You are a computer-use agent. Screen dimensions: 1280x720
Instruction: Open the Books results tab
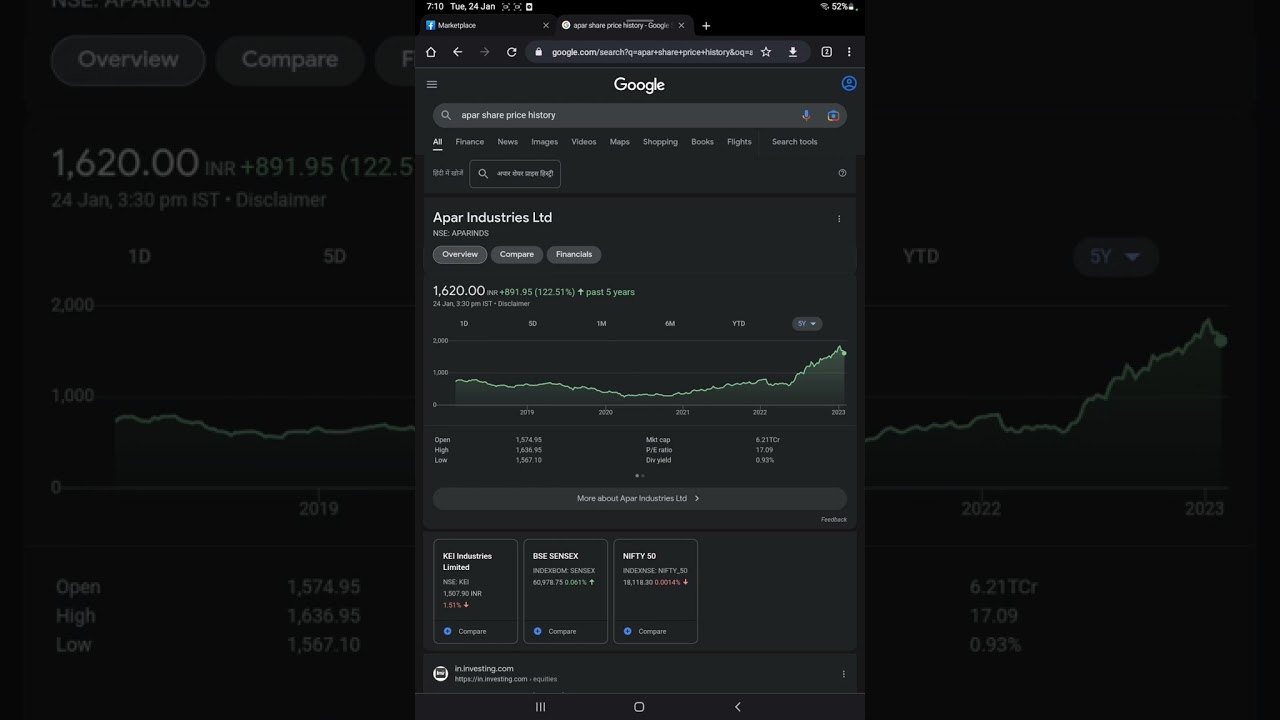(x=703, y=142)
